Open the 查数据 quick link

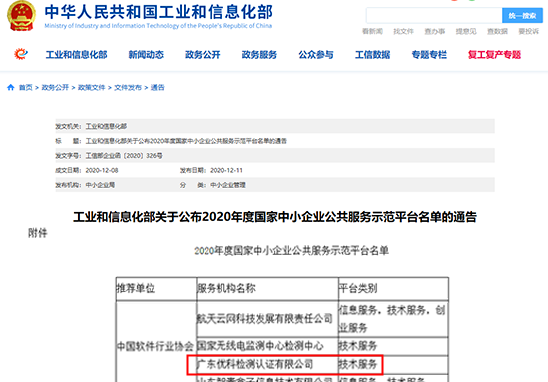click(497, 31)
